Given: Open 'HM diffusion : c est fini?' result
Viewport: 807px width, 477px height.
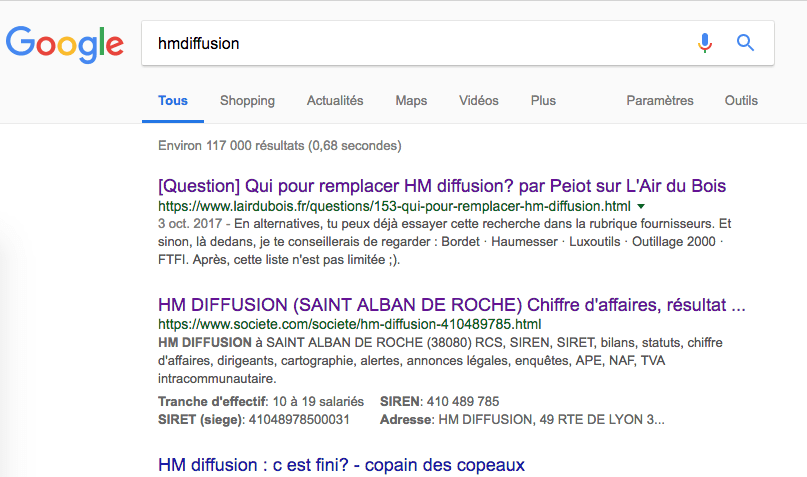Looking at the screenshot, I should pos(341,465).
